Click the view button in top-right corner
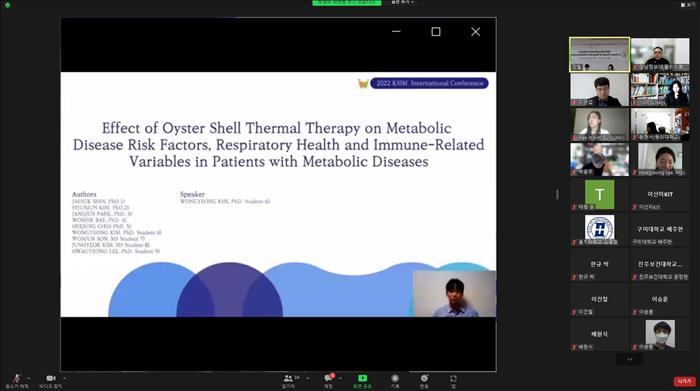 pos(688,4)
